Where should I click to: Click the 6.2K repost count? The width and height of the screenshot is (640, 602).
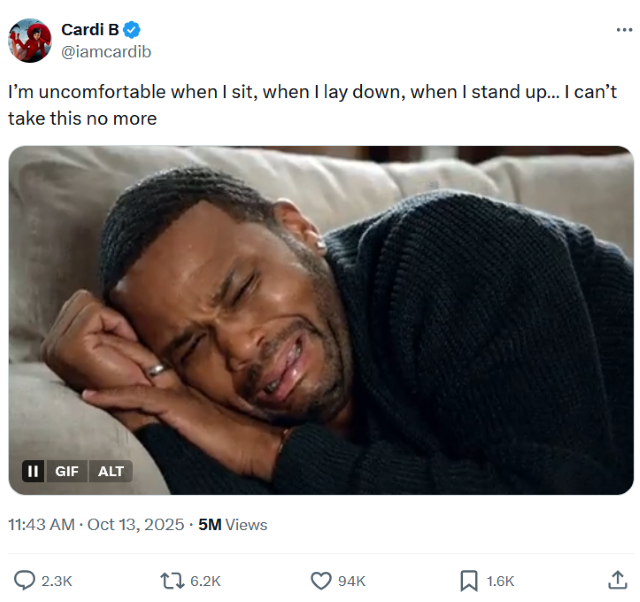tap(204, 581)
